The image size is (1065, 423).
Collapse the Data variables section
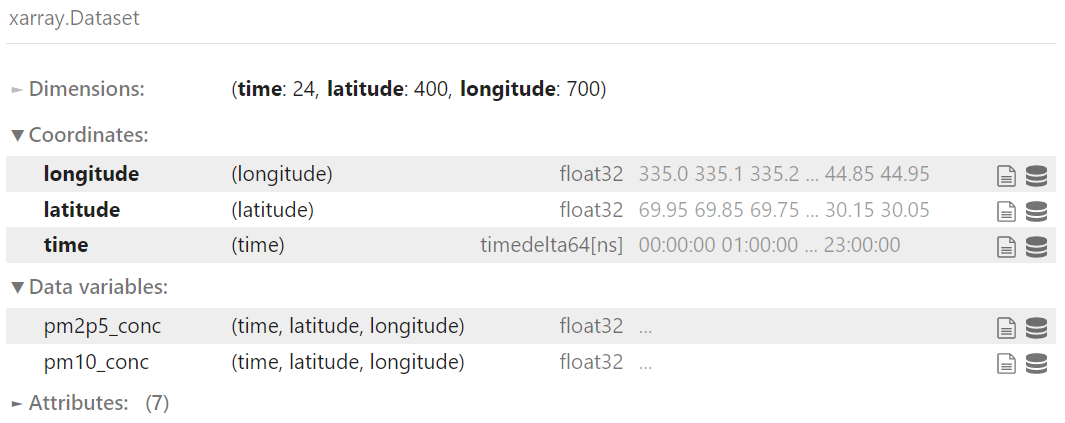(90, 287)
